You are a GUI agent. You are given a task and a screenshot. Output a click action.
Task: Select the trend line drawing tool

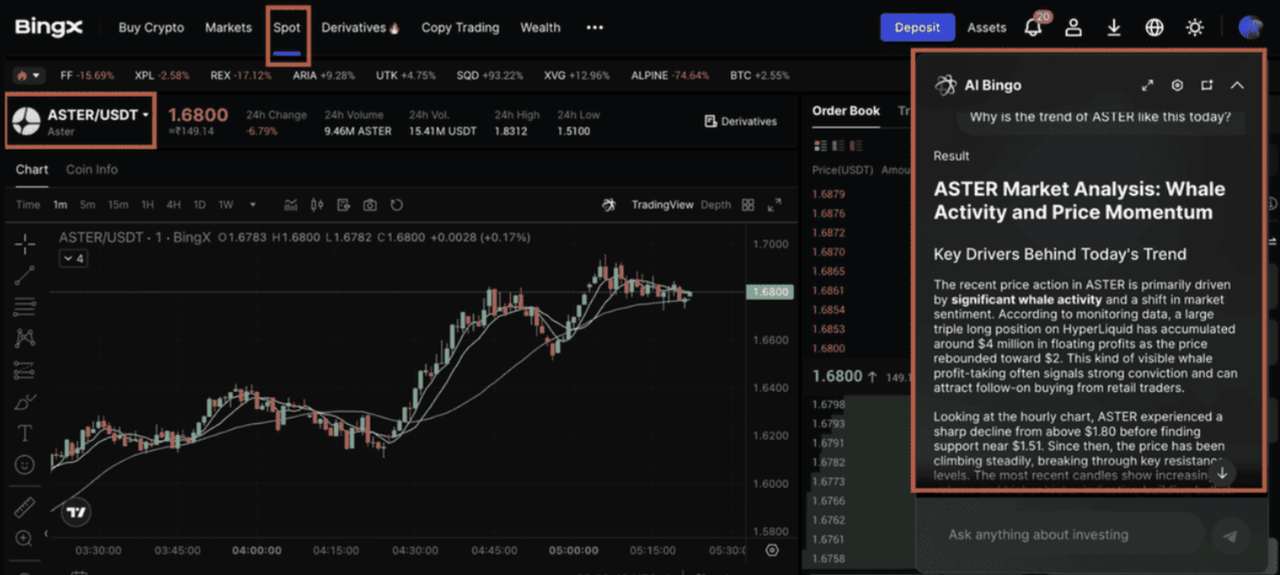(x=25, y=275)
